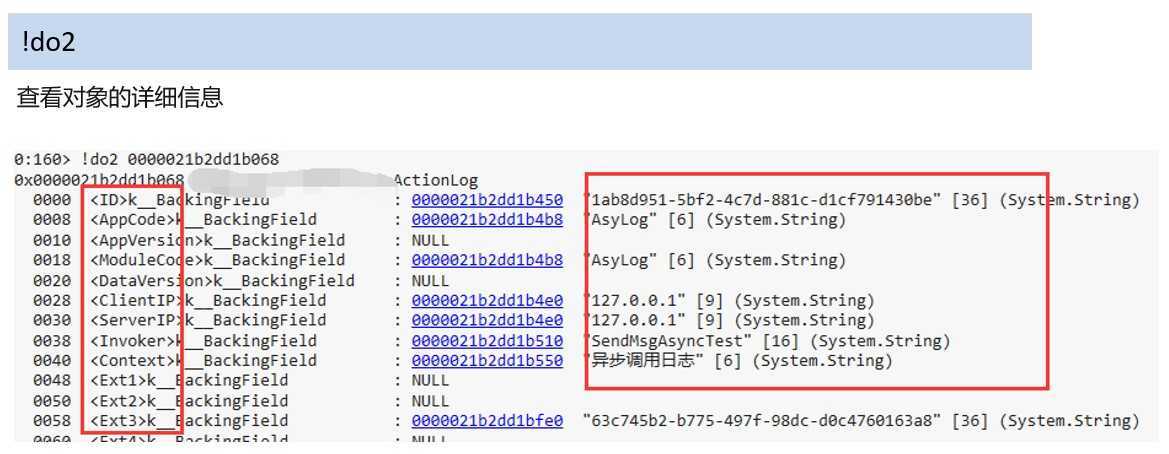Click the NULL value in Ext2 row
1169x454 pixels.
tap(430, 401)
